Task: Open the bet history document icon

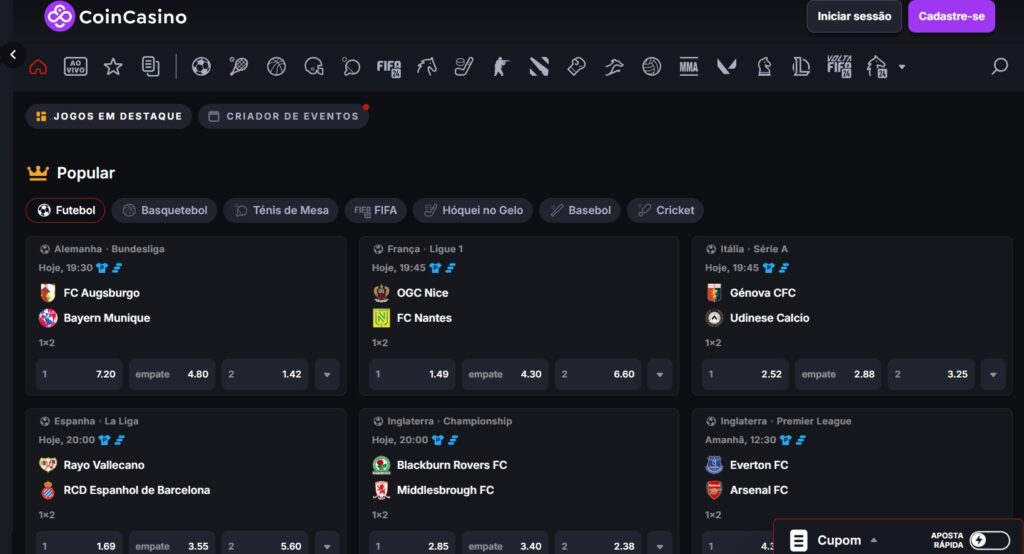Action: click(x=151, y=67)
